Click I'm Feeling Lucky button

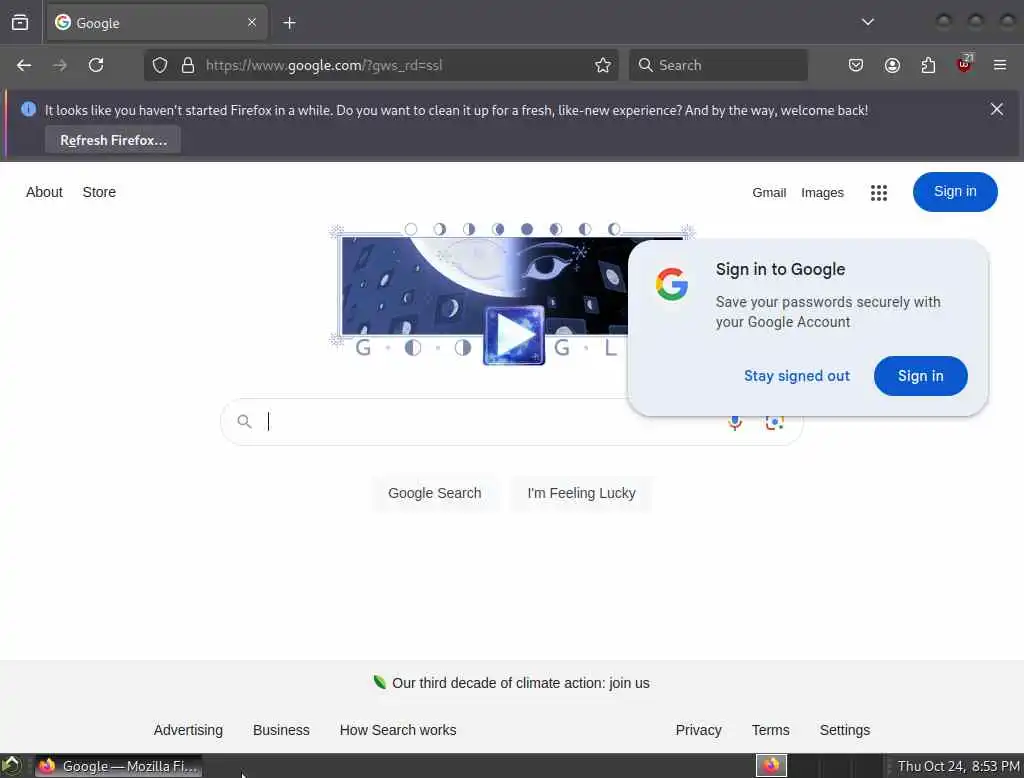coord(581,493)
